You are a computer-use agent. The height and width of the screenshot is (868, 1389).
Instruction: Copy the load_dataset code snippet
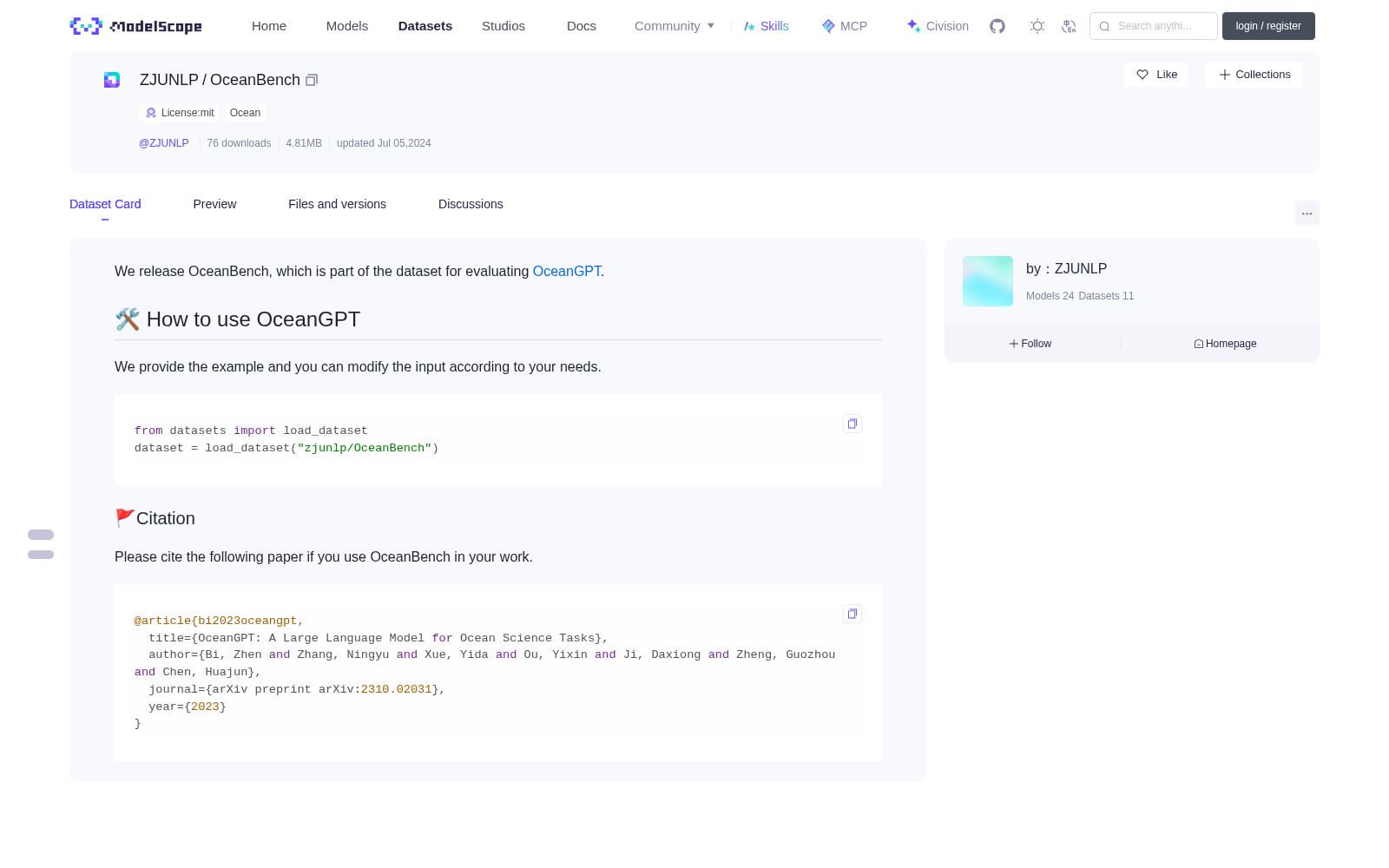coord(852,424)
